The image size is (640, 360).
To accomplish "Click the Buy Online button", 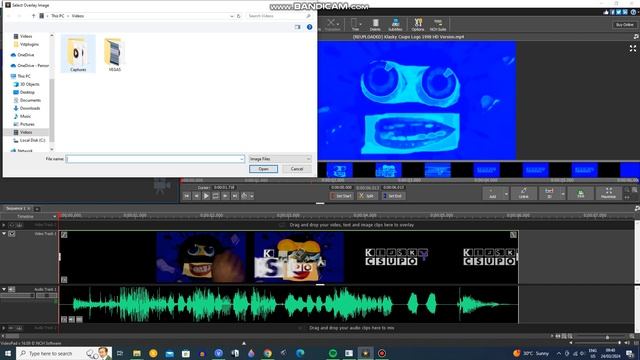I will (x=624, y=25).
